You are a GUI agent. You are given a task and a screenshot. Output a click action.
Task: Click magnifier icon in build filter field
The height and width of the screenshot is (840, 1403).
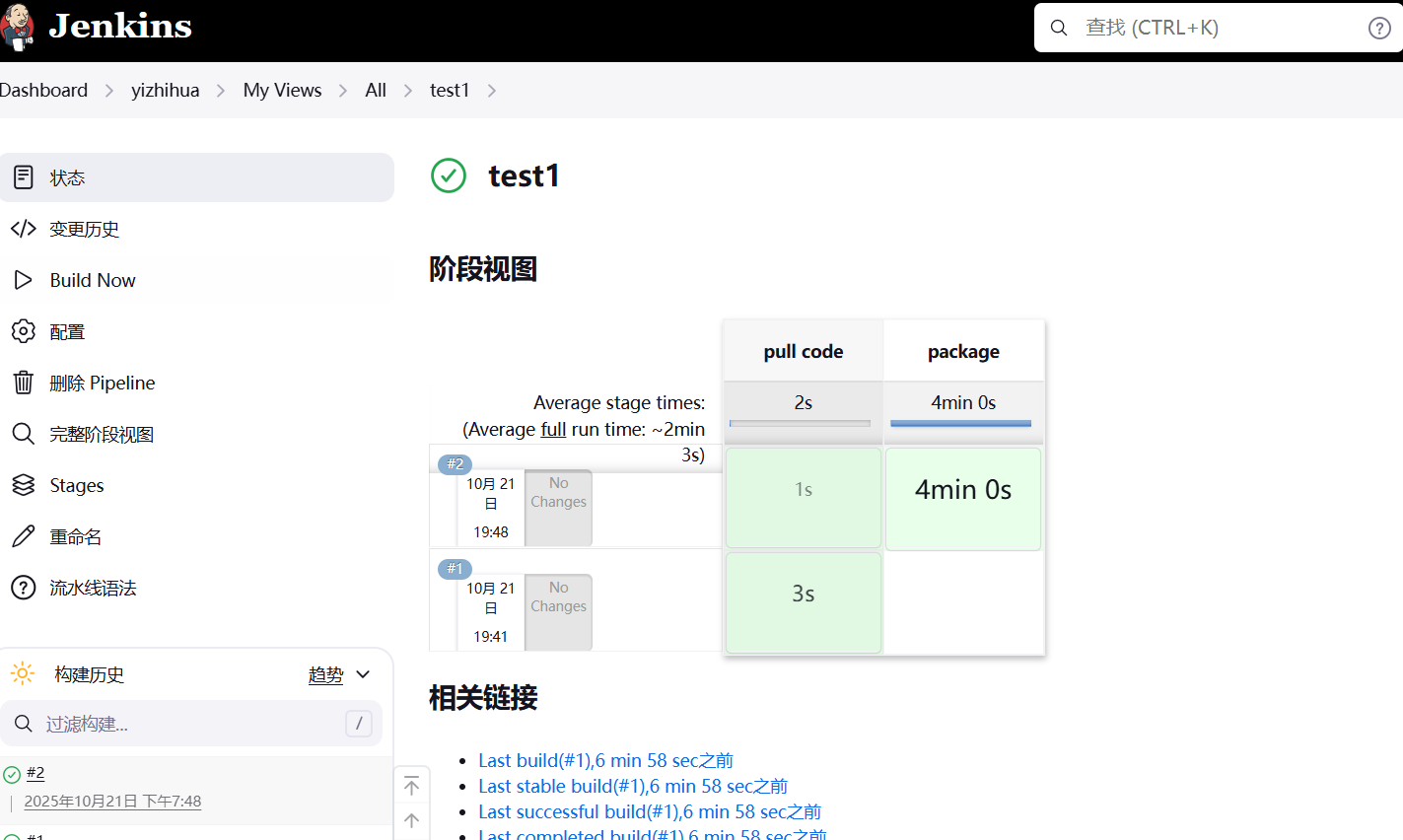24,724
